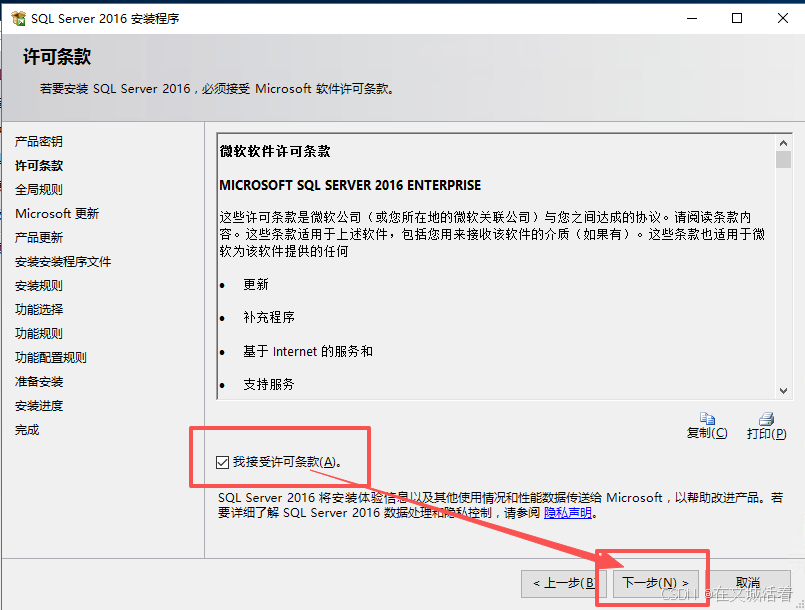Select the Microsoft 更新 step

click(57, 214)
